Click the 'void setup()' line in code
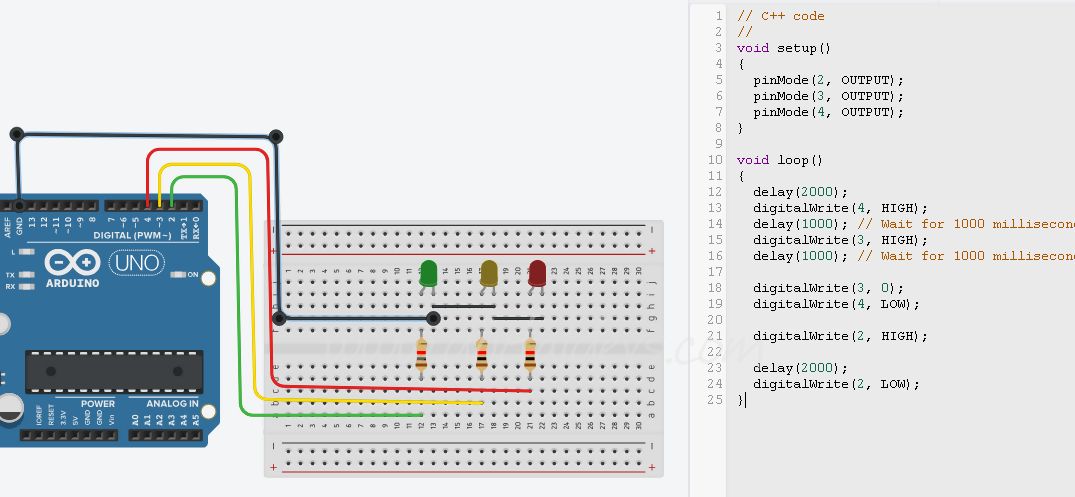Image resolution: width=1075 pixels, height=497 pixels. click(x=784, y=48)
